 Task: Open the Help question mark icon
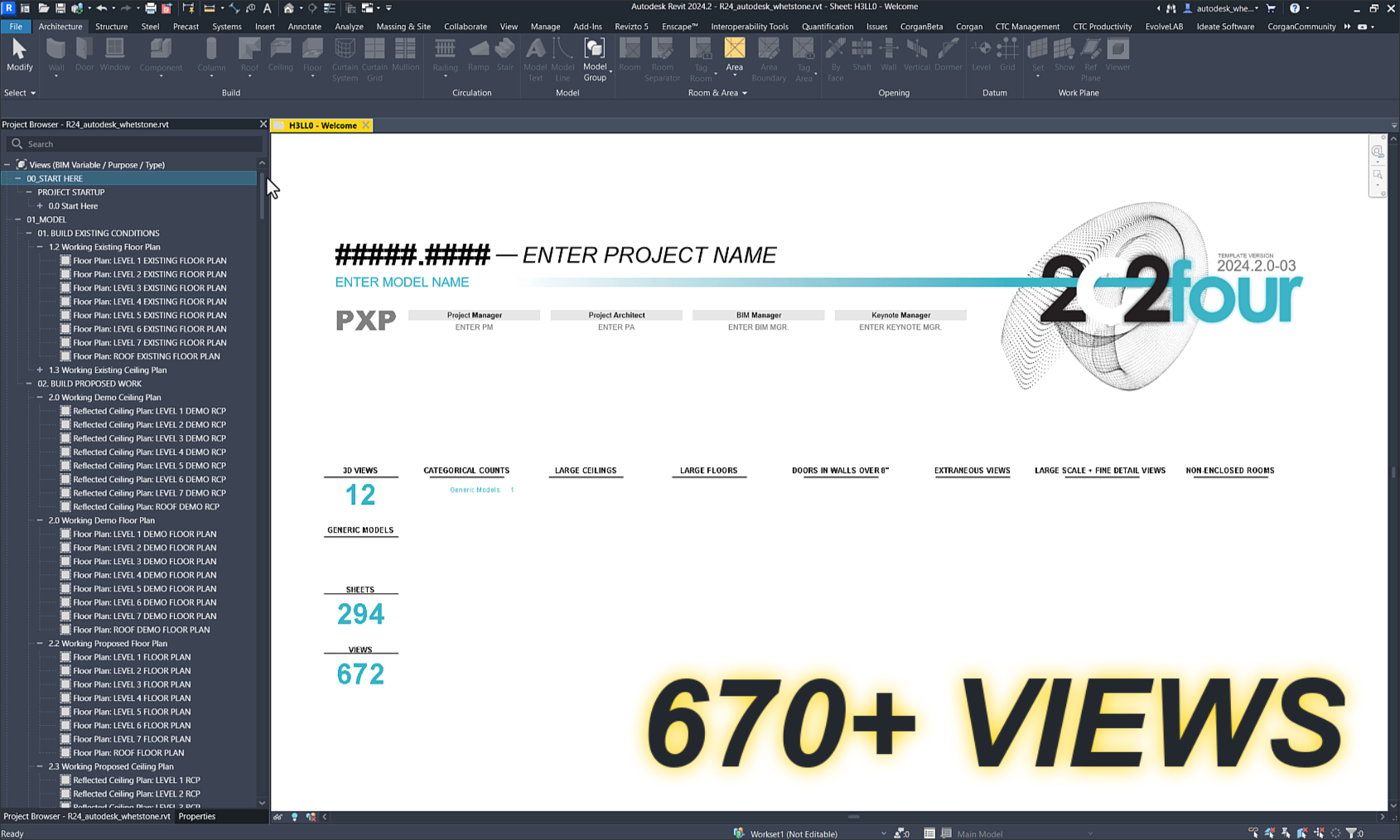1295,8
